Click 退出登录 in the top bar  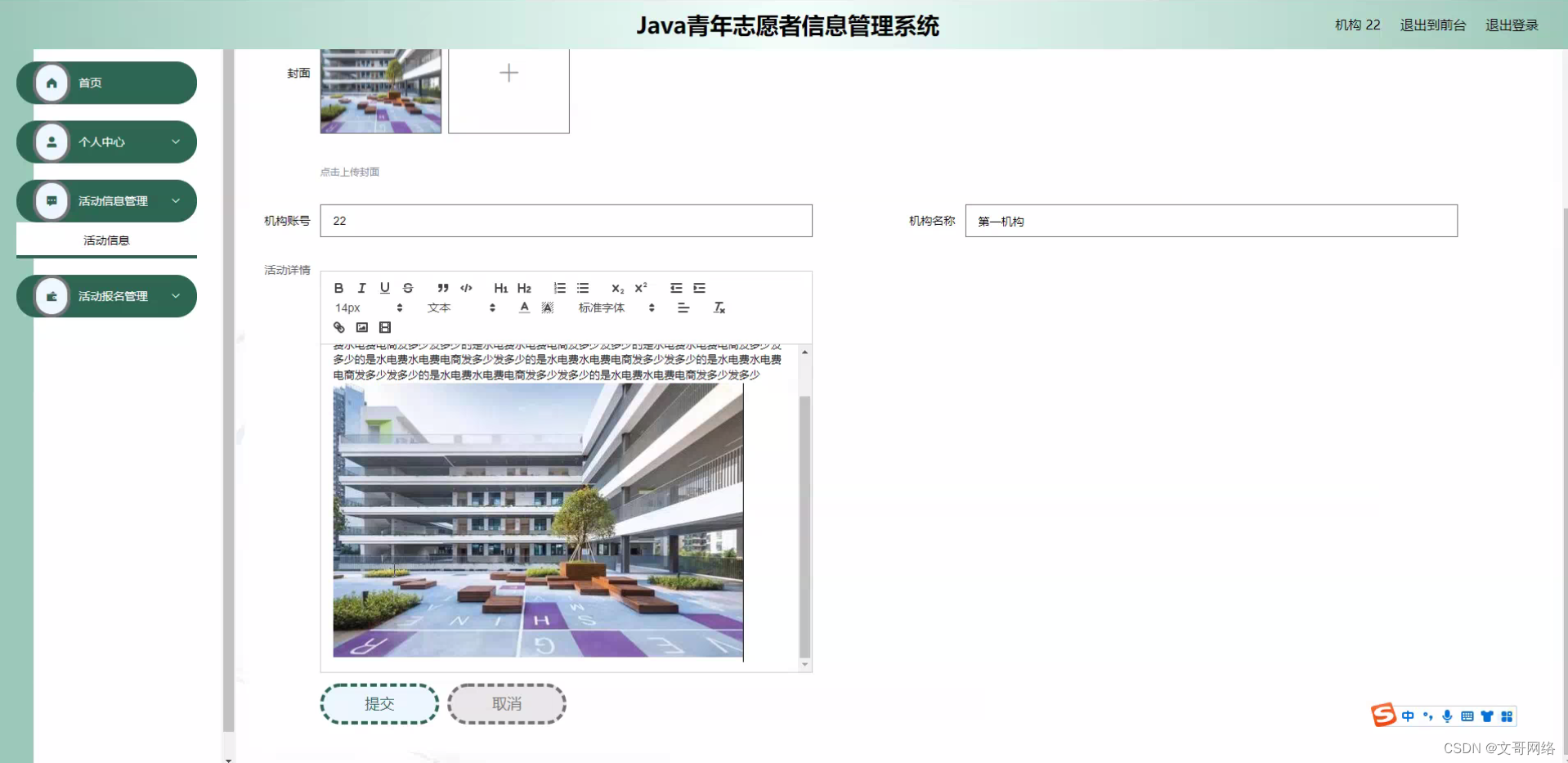[1512, 25]
